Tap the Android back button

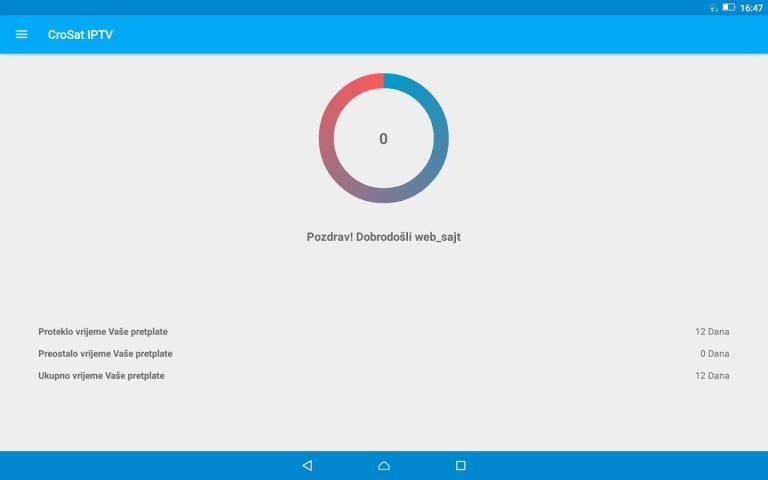(x=307, y=465)
